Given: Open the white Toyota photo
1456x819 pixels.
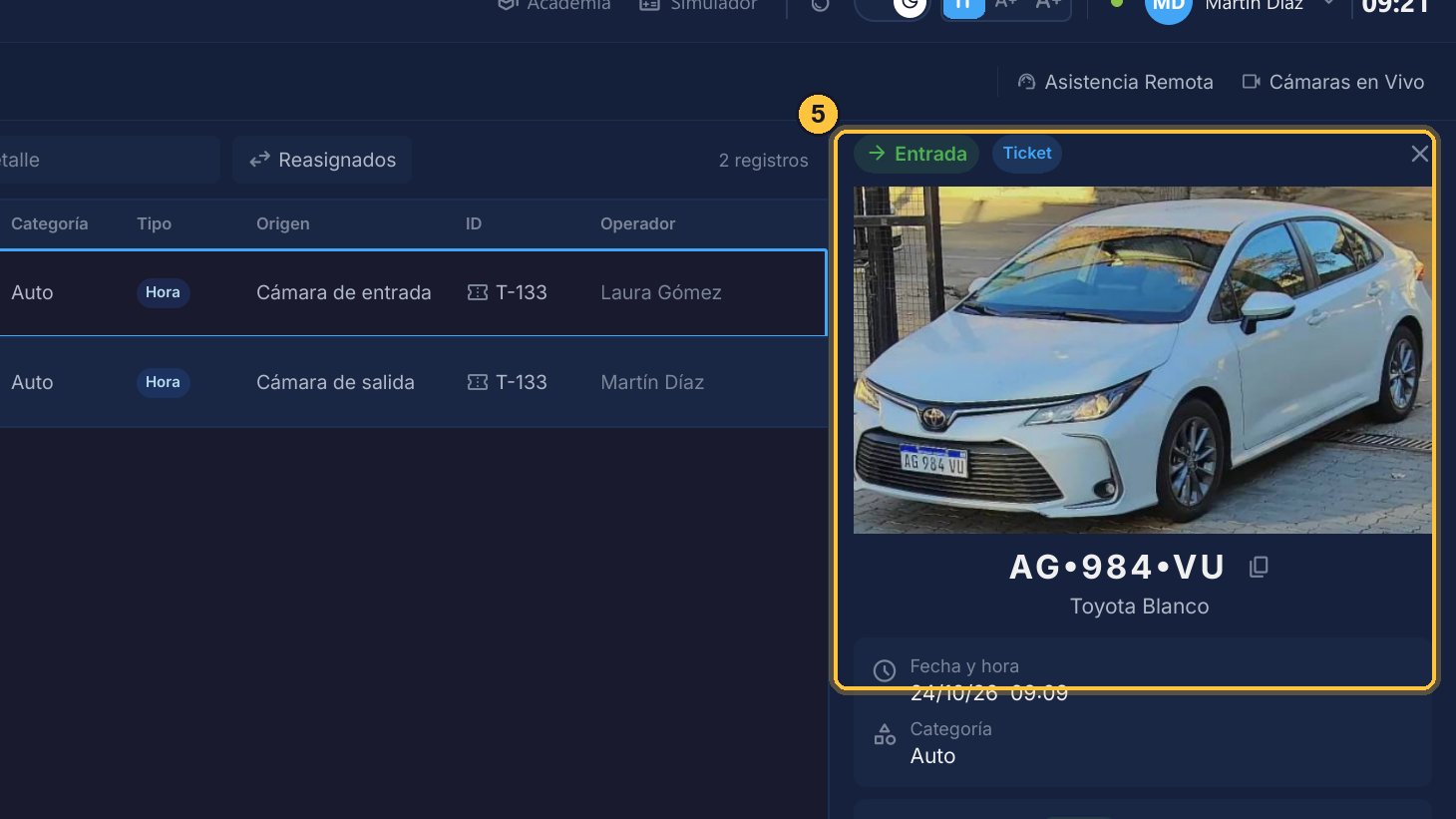Looking at the screenshot, I should (x=1143, y=360).
